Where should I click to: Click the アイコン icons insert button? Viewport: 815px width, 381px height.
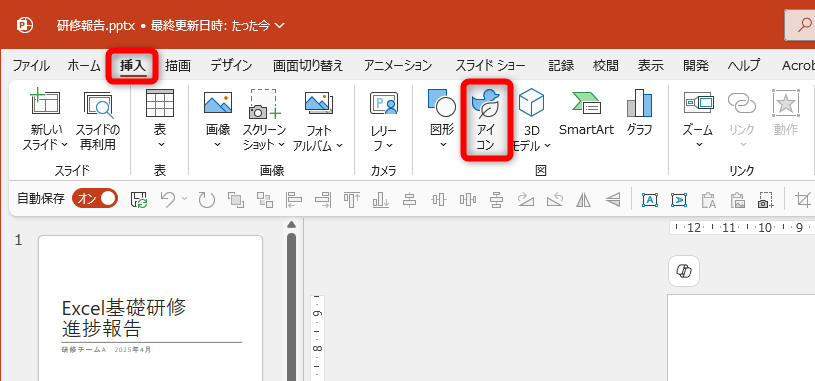point(485,120)
